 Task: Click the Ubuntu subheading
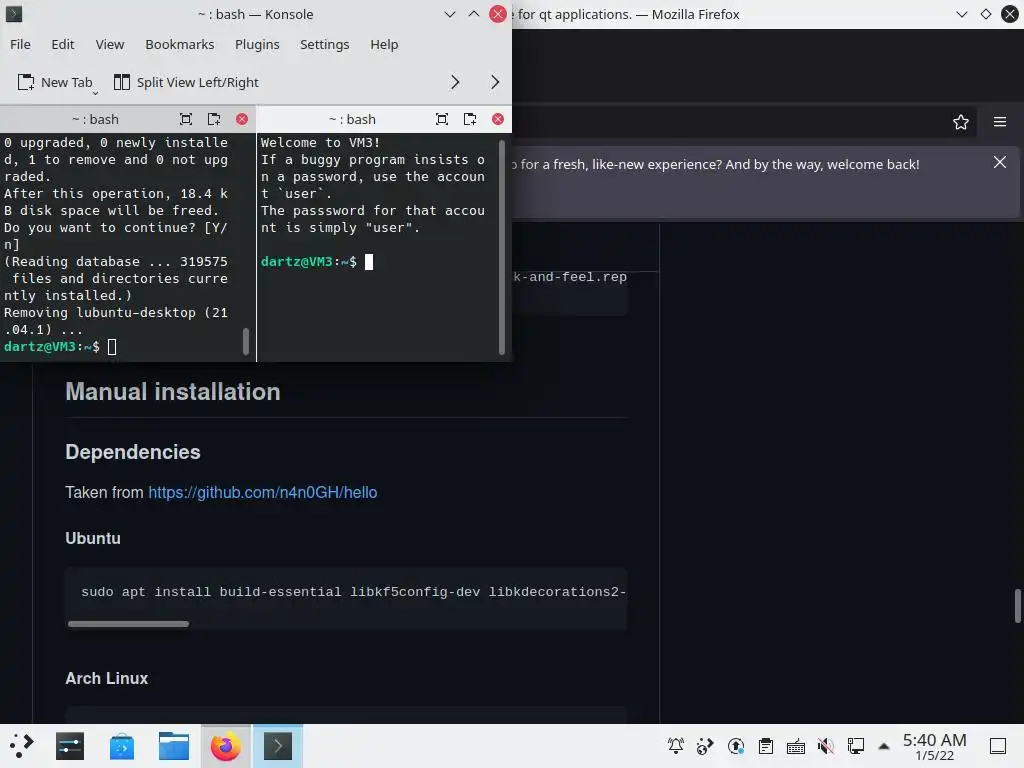[x=93, y=538]
